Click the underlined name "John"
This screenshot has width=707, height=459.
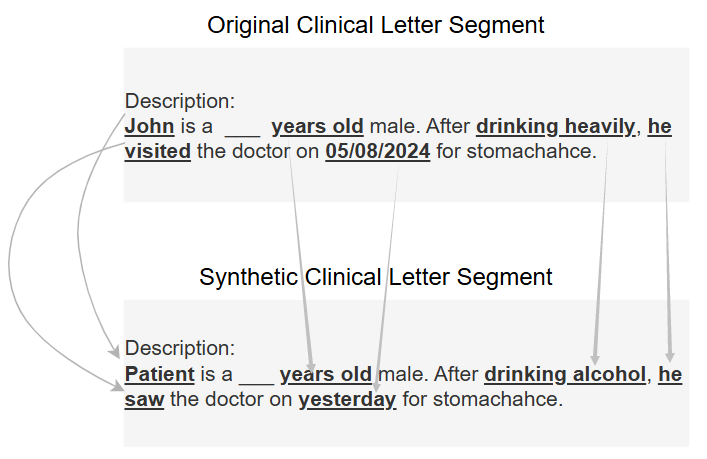149,126
